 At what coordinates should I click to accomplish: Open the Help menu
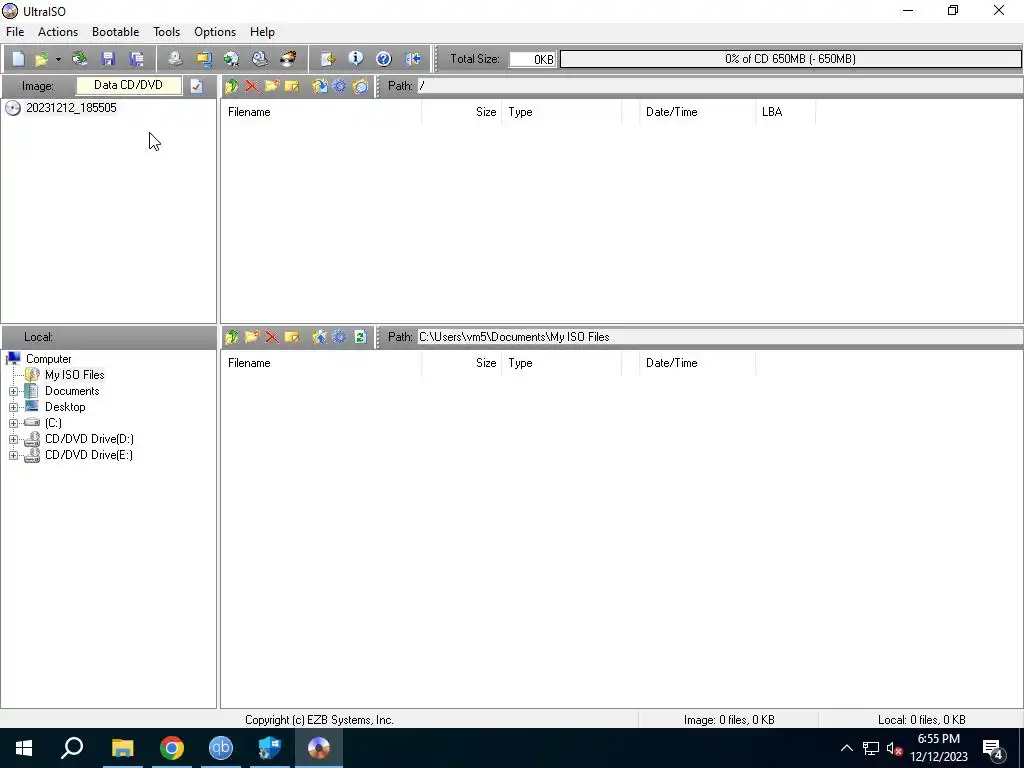tap(263, 32)
